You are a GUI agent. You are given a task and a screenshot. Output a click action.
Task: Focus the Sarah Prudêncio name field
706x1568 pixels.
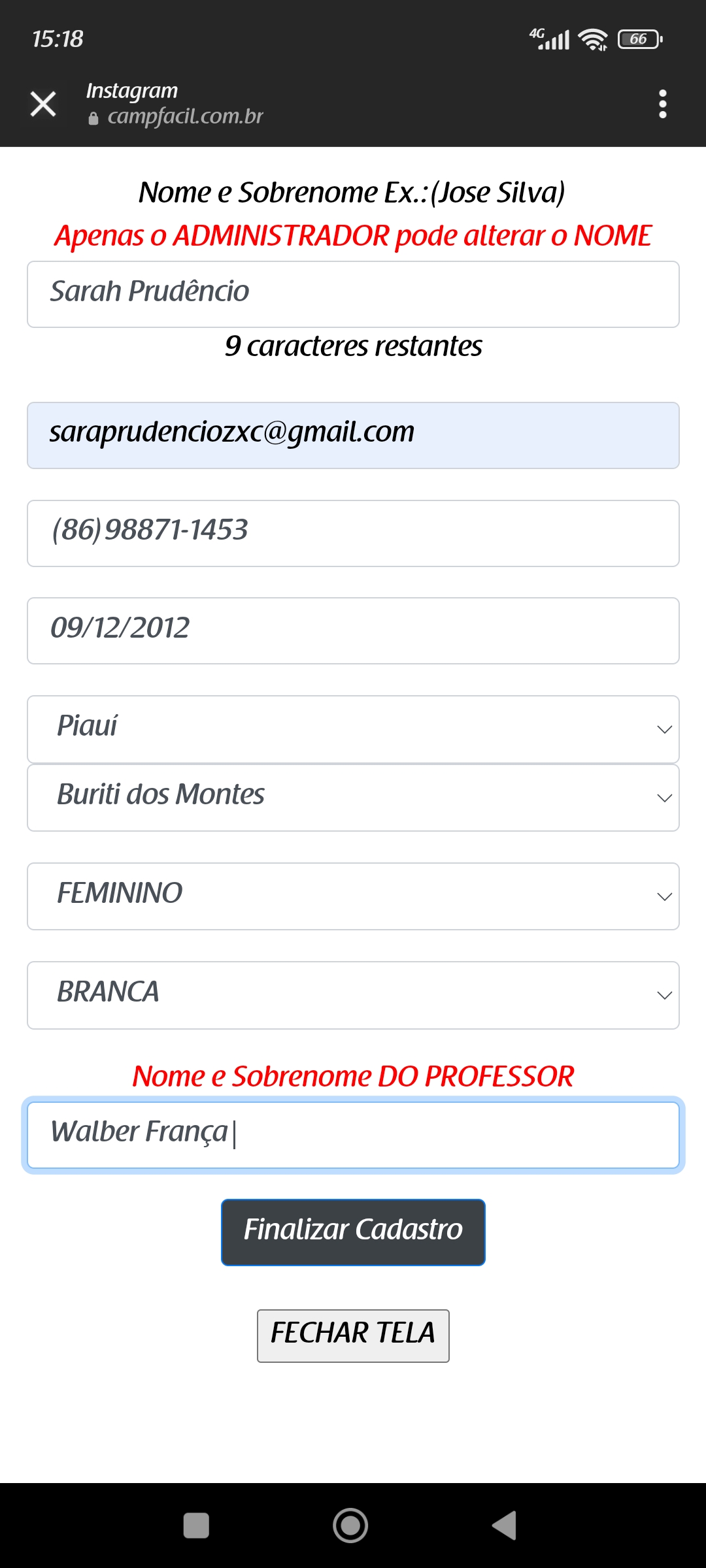tap(353, 294)
